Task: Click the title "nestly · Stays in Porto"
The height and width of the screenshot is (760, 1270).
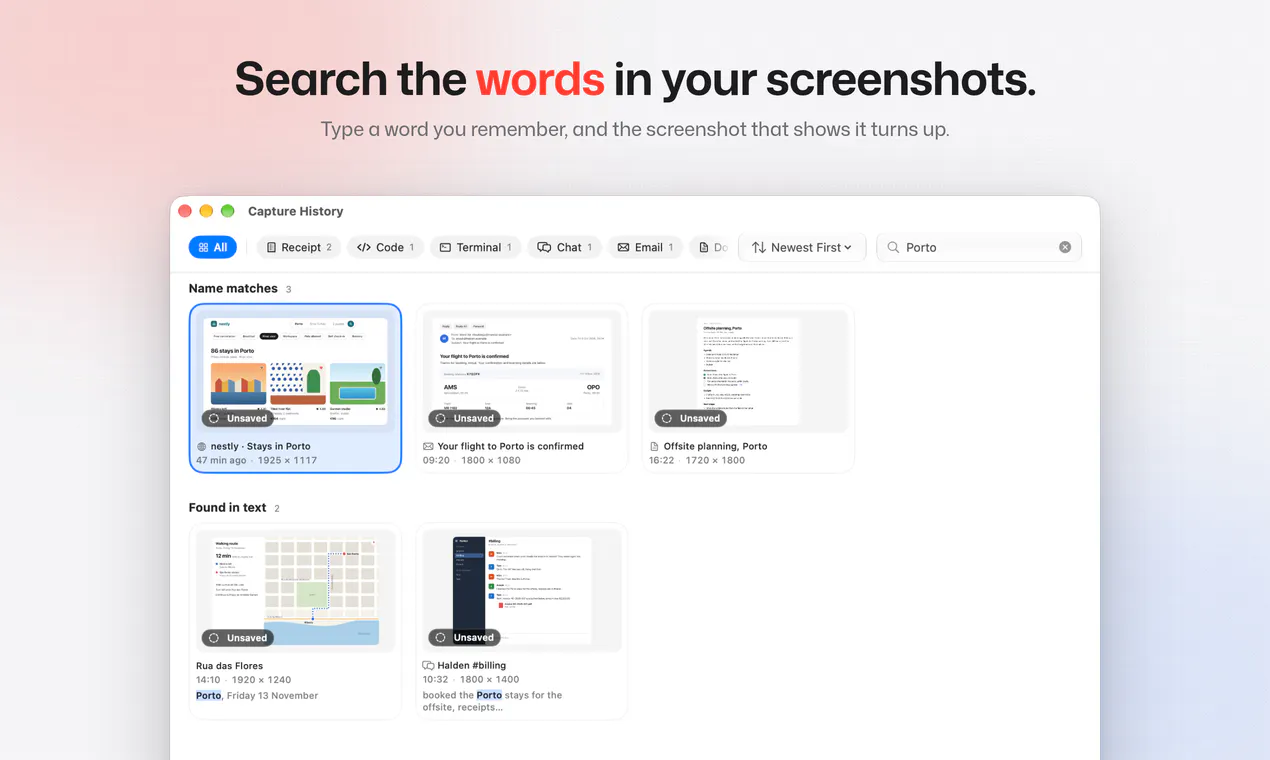Action: [261, 446]
